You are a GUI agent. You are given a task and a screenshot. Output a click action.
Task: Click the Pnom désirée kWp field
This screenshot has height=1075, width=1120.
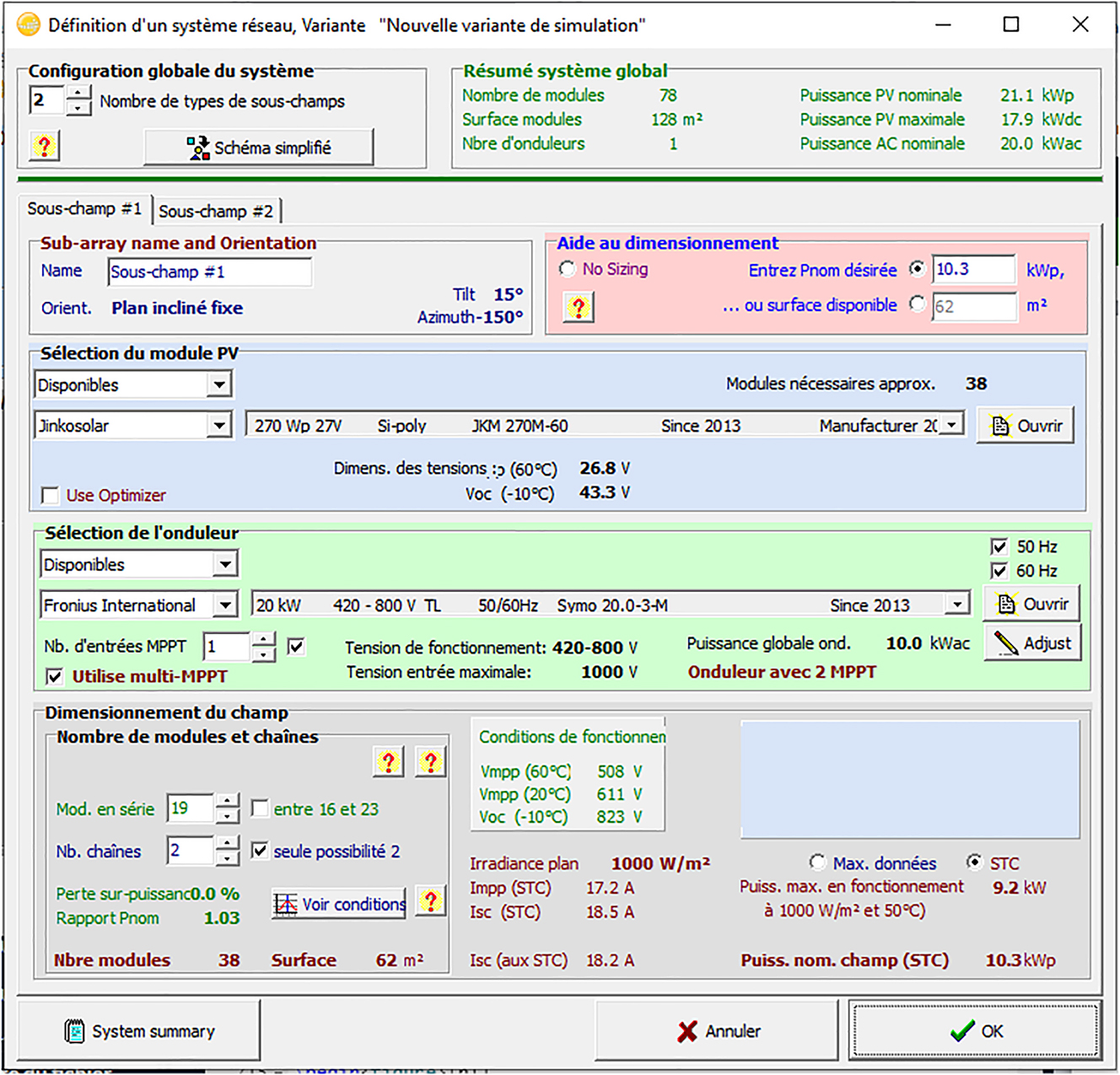pyautogui.click(x=973, y=269)
